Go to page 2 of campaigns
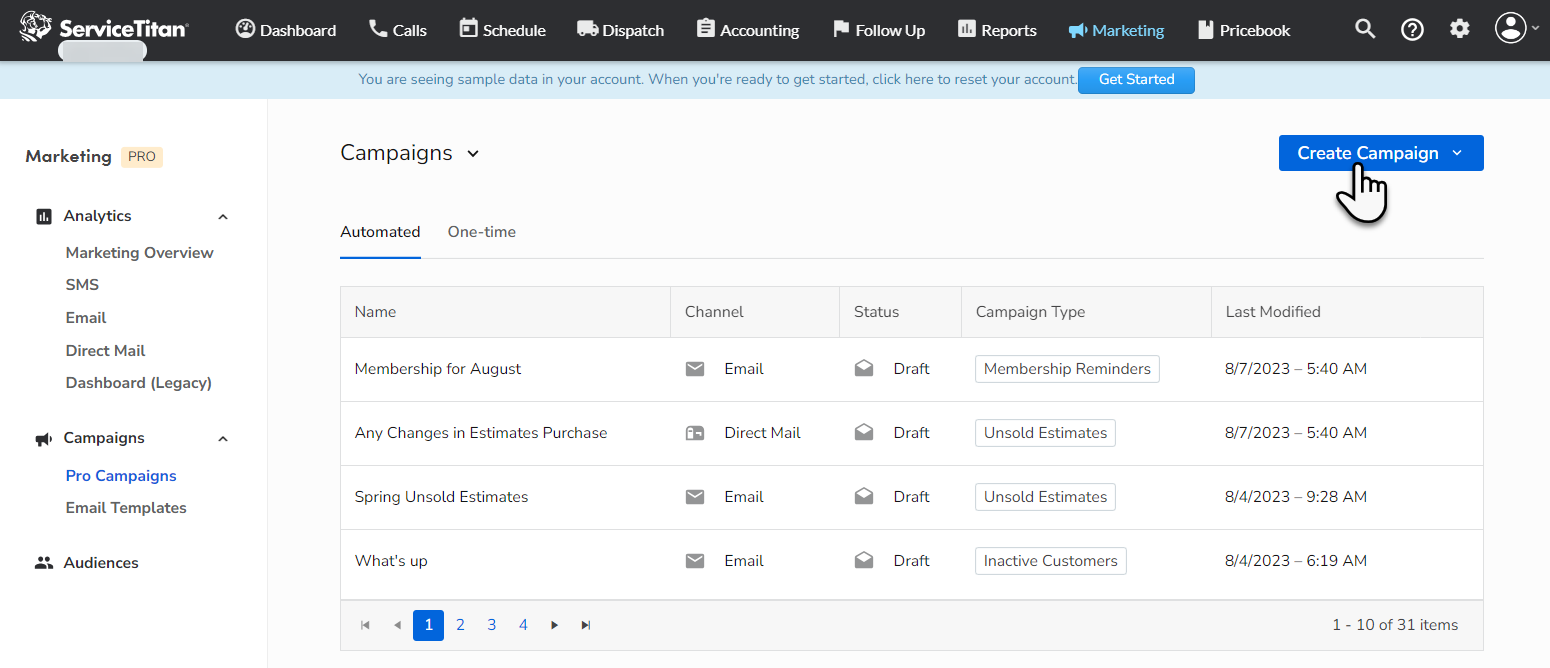The image size is (1550, 668). click(460, 625)
